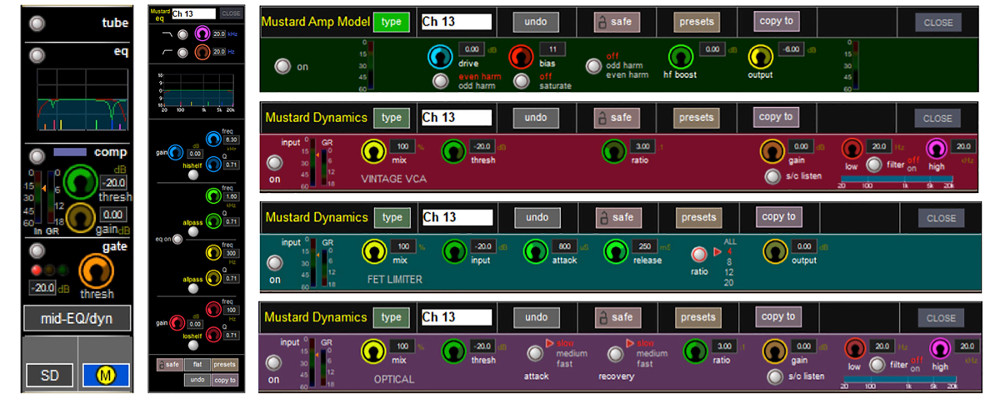This screenshot has height=400, width=1000.
Task: Click the brown comp gain knob on channel strip
Action: [80, 218]
